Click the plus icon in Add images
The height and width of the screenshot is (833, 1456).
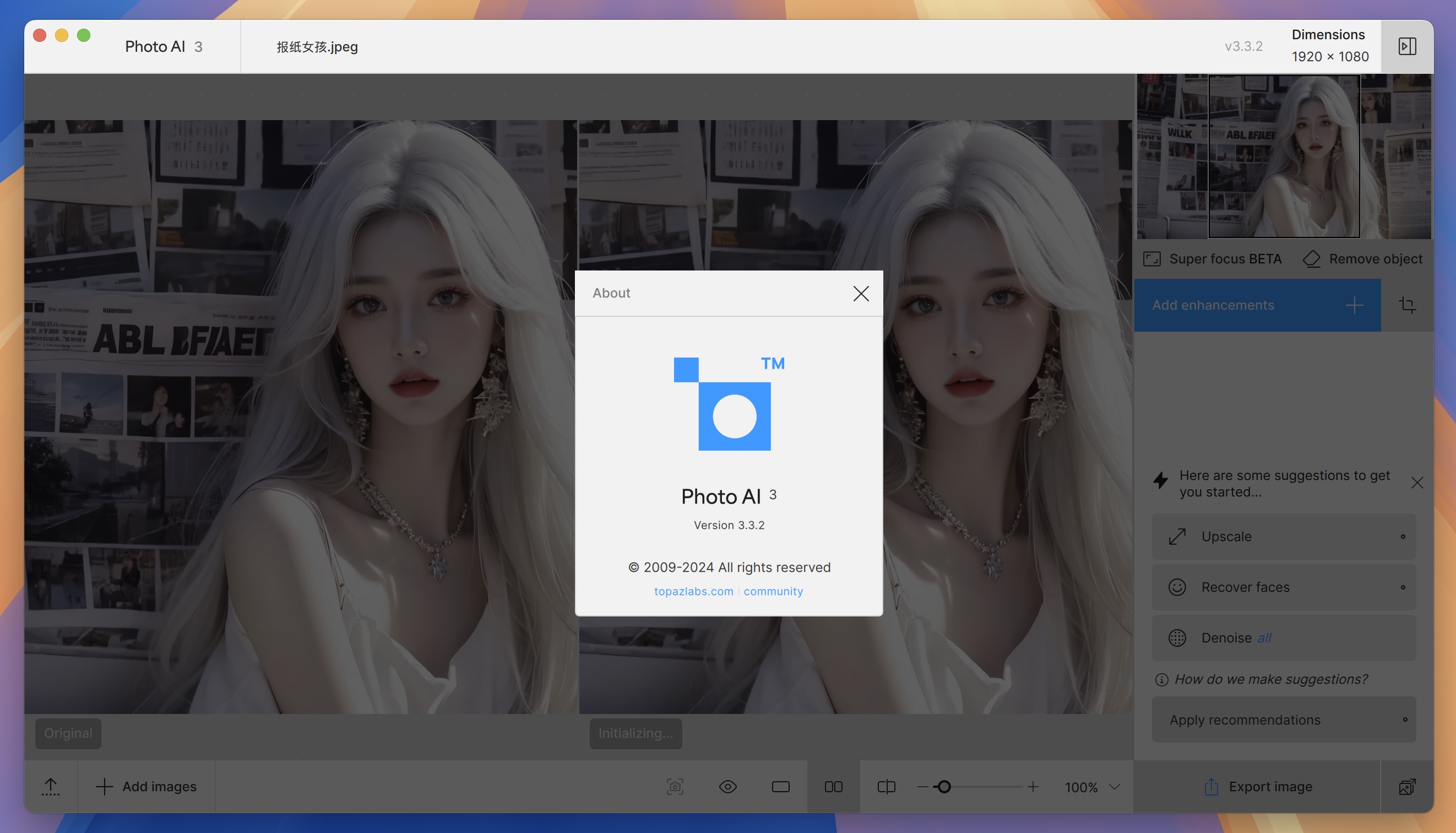tap(104, 787)
